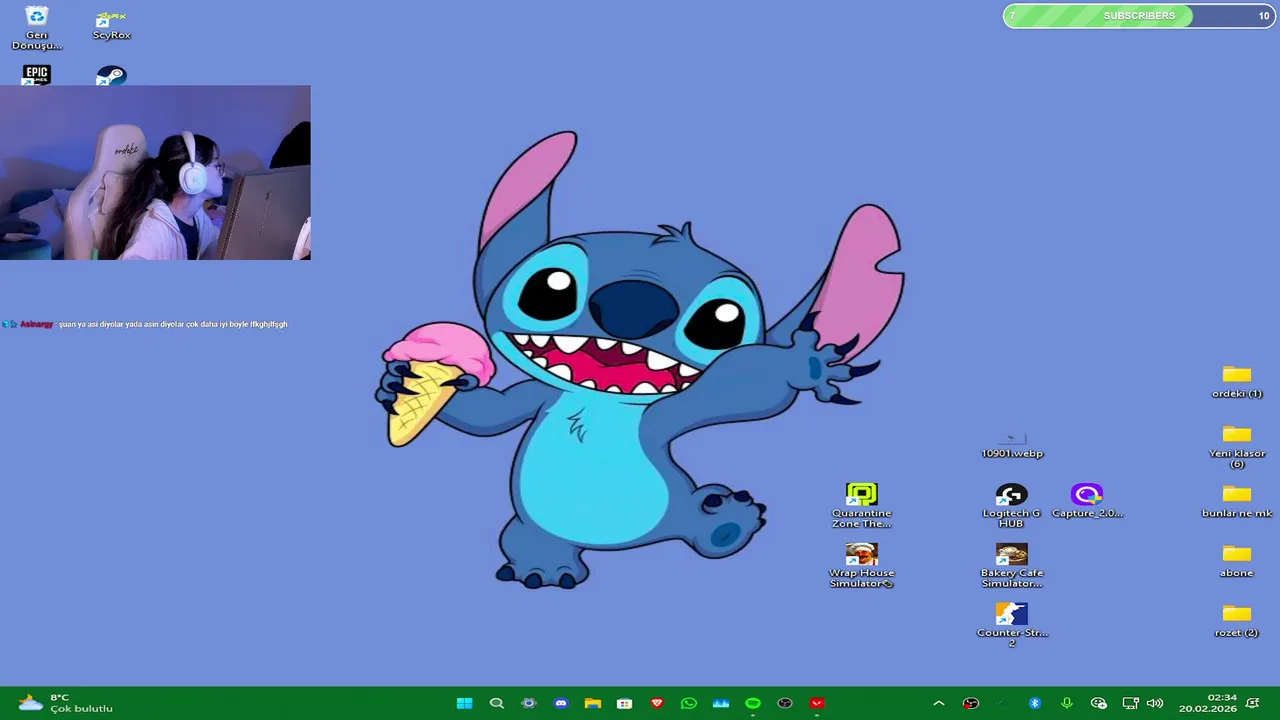Image resolution: width=1280 pixels, height=720 pixels.
Task: Open Discord from the taskbar
Action: 561,703
